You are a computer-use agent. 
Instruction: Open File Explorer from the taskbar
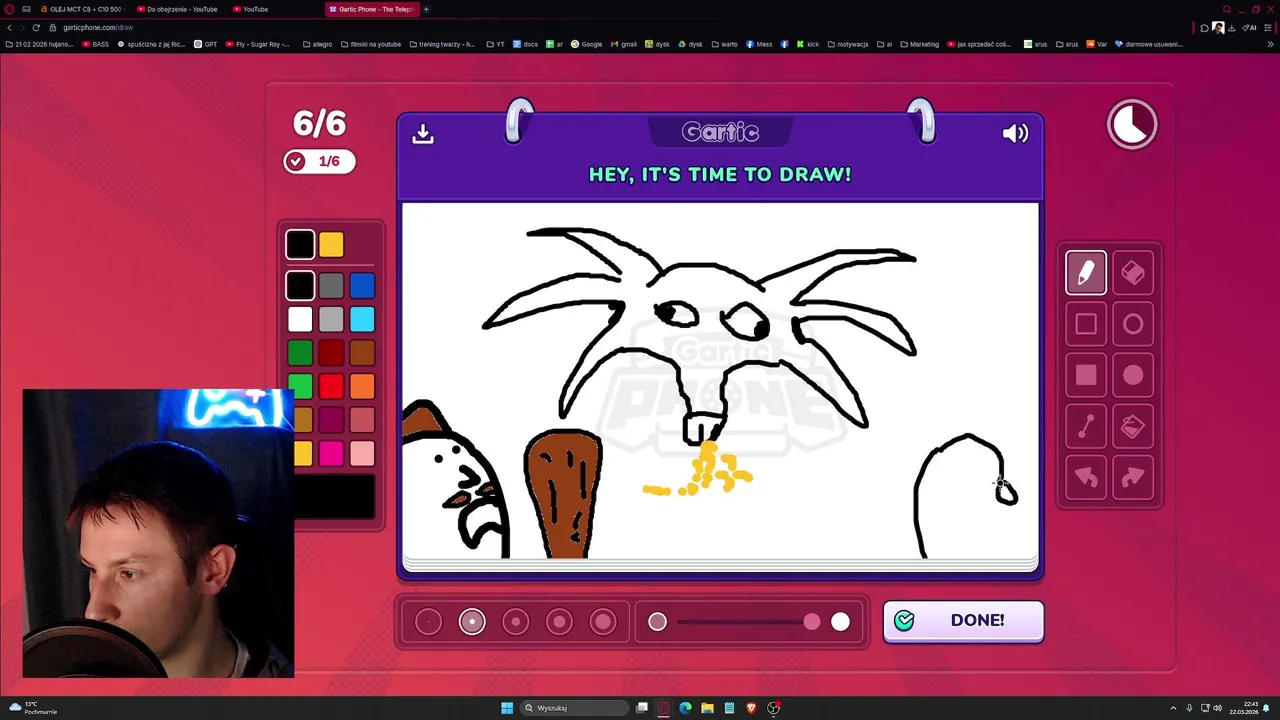[x=707, y=708]
